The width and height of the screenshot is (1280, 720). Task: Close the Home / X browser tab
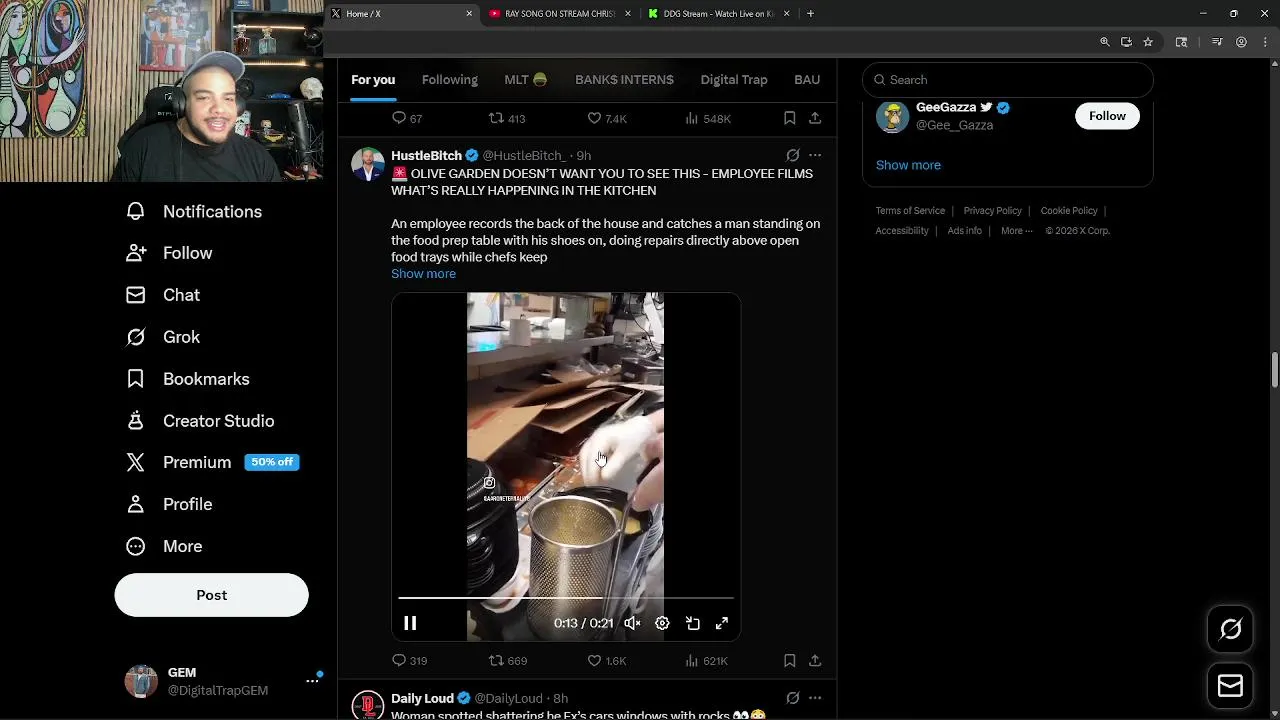pyautogui.click(x=469, y=14)
